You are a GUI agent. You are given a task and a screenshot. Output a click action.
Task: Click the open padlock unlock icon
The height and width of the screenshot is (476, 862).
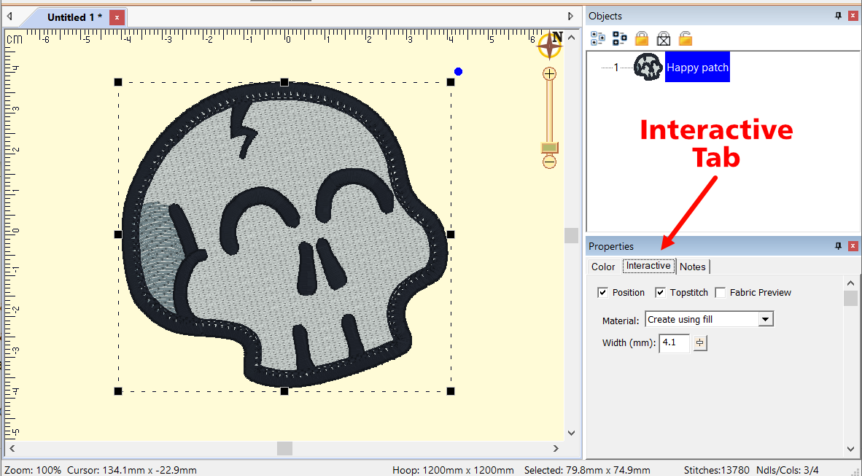click(685, 38)
